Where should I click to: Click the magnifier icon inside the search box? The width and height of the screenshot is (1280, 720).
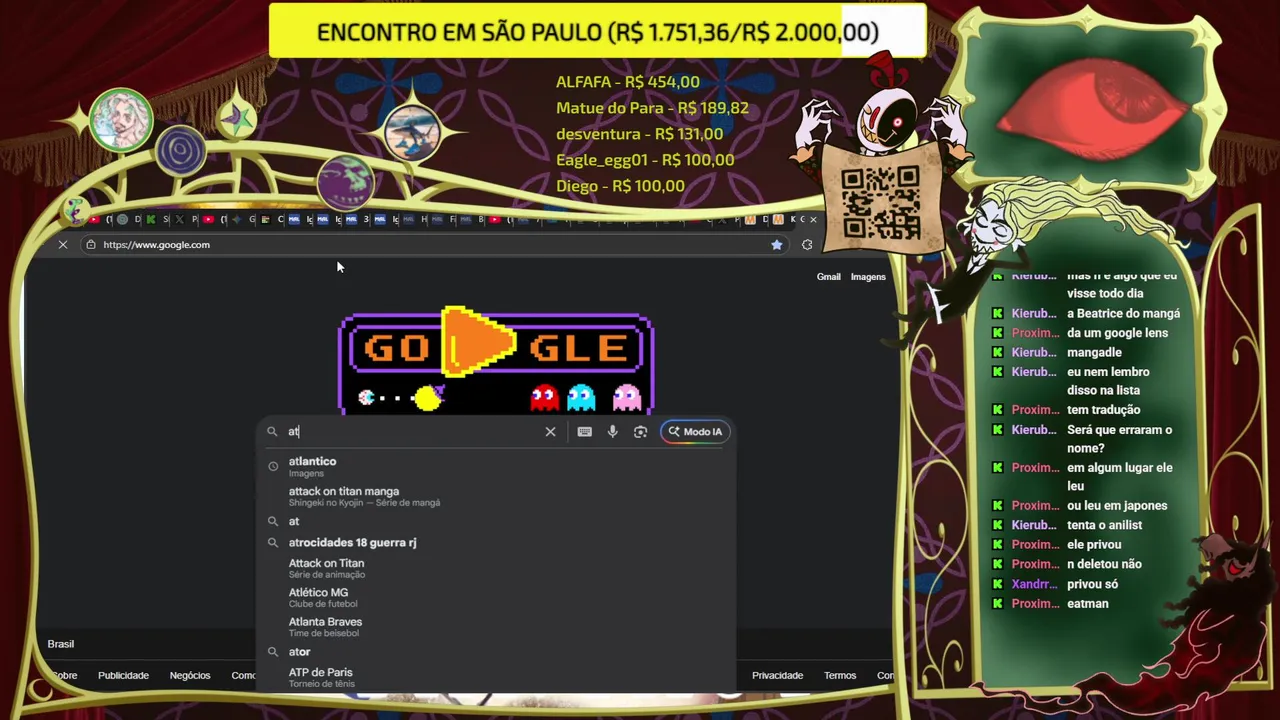[272, 432]
